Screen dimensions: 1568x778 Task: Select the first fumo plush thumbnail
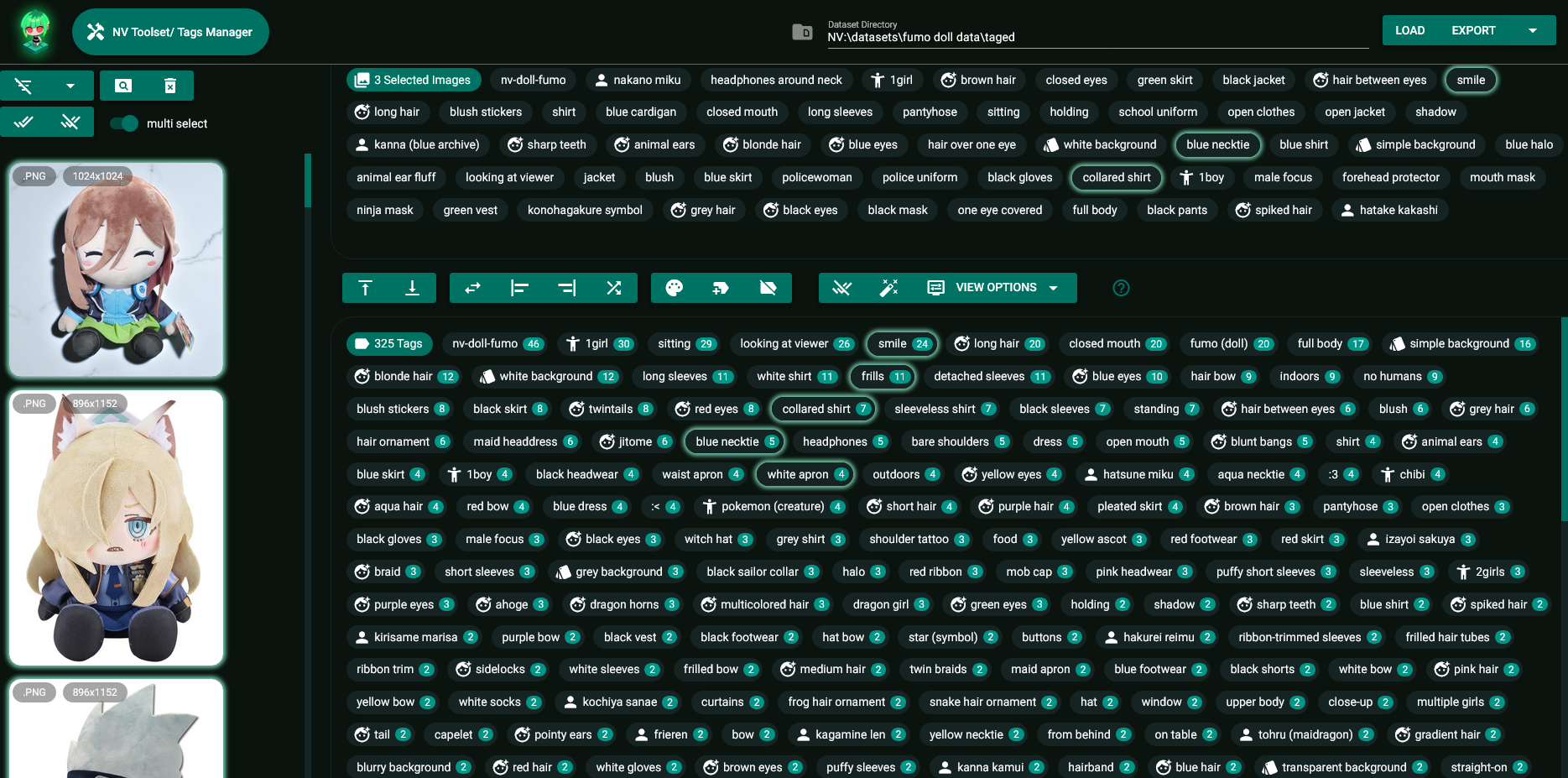[116, 269]
